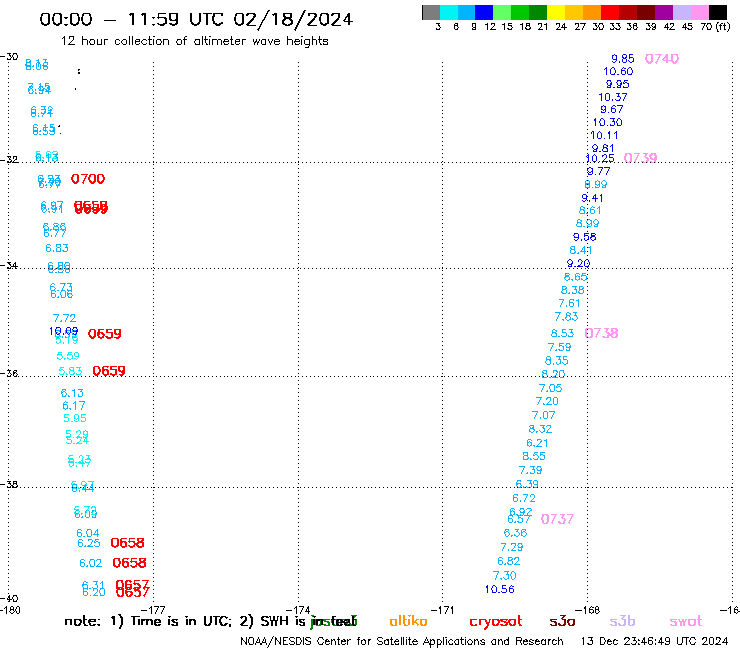Select the pink '0737' timestamp
The width and height of the screenshot is (740, 650).
tap(557, 519)
